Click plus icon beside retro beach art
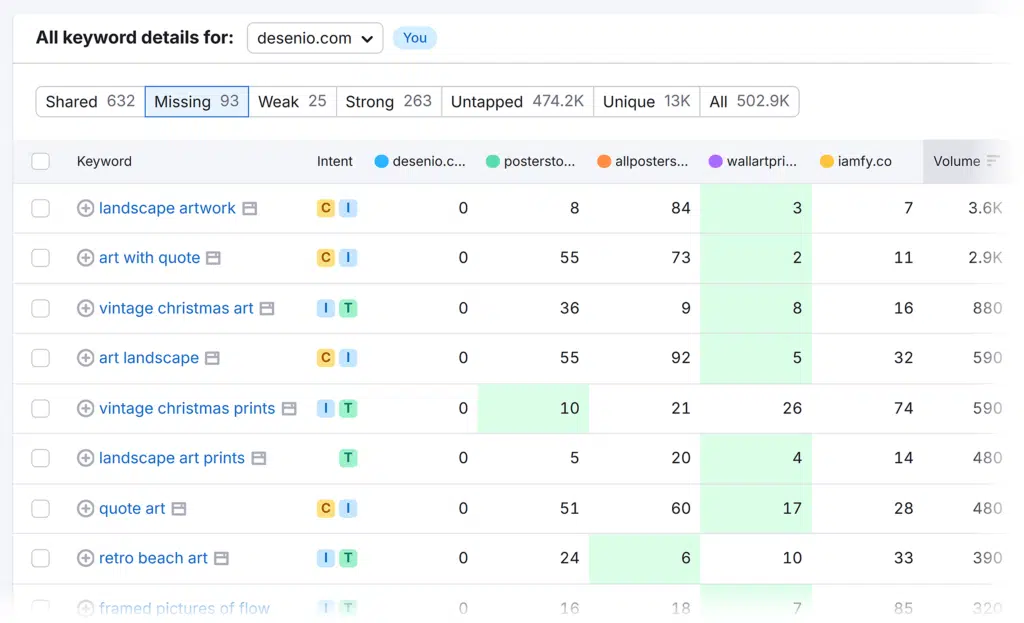 click(85, 558)
